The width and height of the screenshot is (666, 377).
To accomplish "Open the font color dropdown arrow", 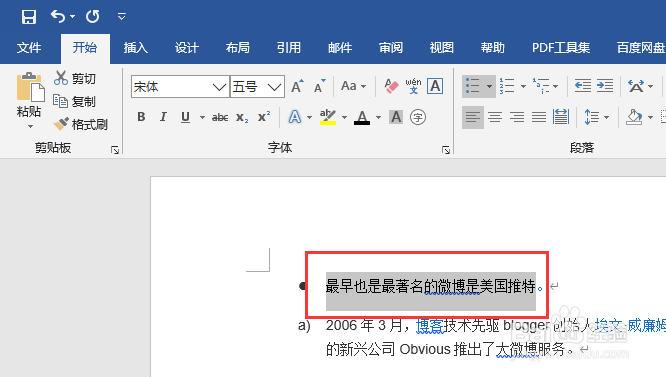I will pos(378,117).
